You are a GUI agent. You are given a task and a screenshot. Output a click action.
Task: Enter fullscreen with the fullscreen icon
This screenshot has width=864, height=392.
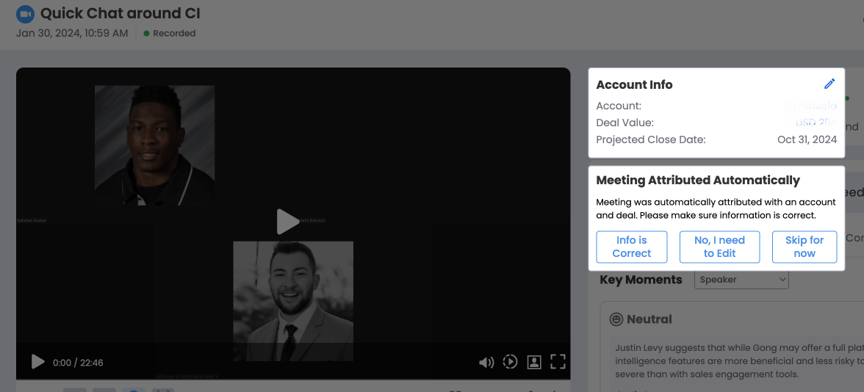(558, 362)
